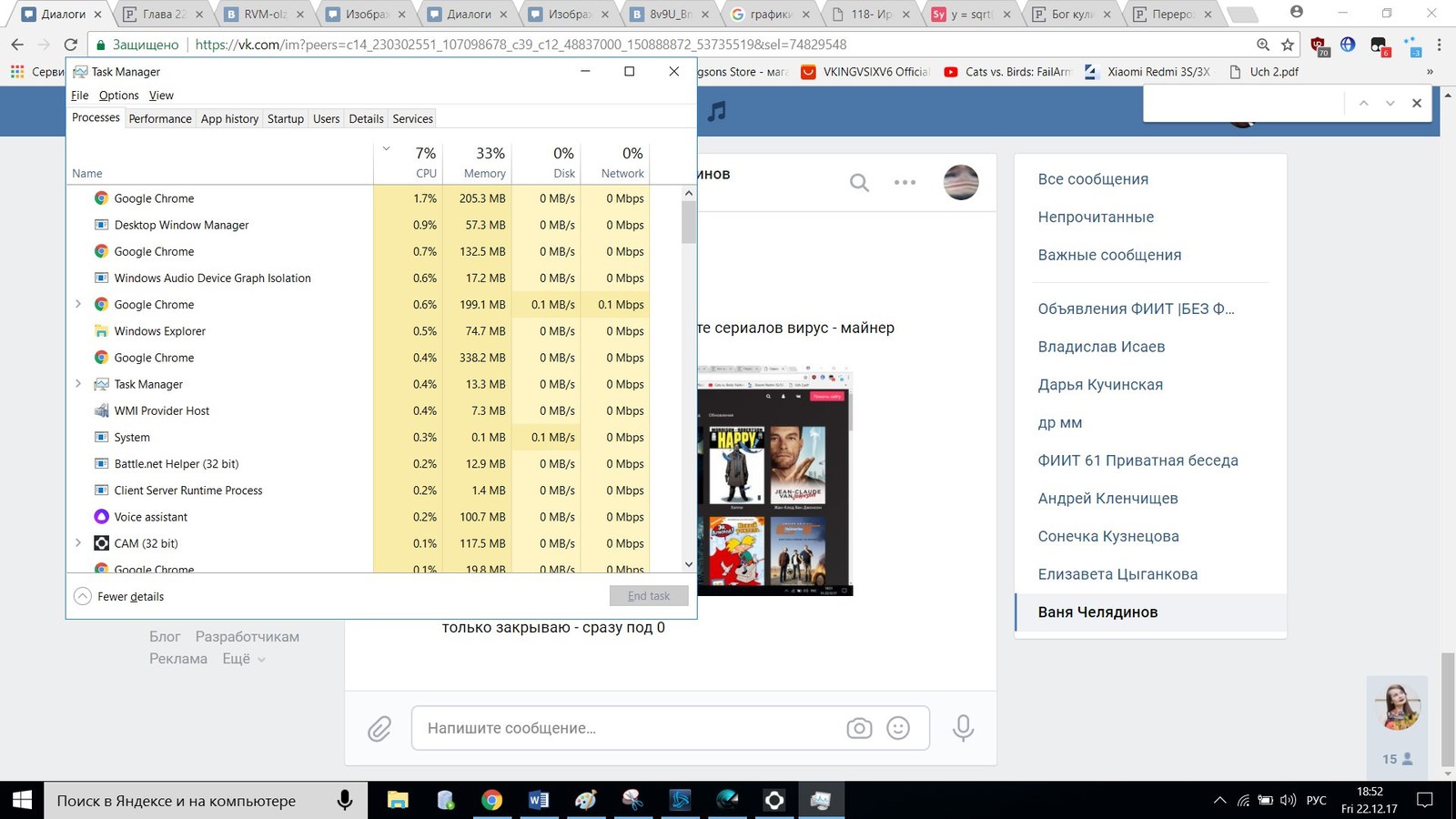The image size is (1456, 819).
Task: Switch to the Performance tab
Action: pyautogui.click(x=160, y=119)
